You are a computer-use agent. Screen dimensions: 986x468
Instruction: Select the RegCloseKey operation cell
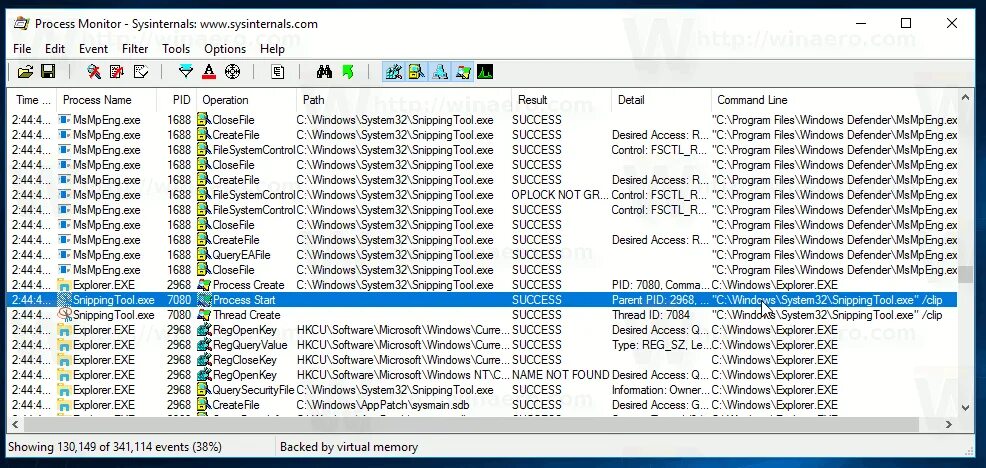(x=246, y=360)
